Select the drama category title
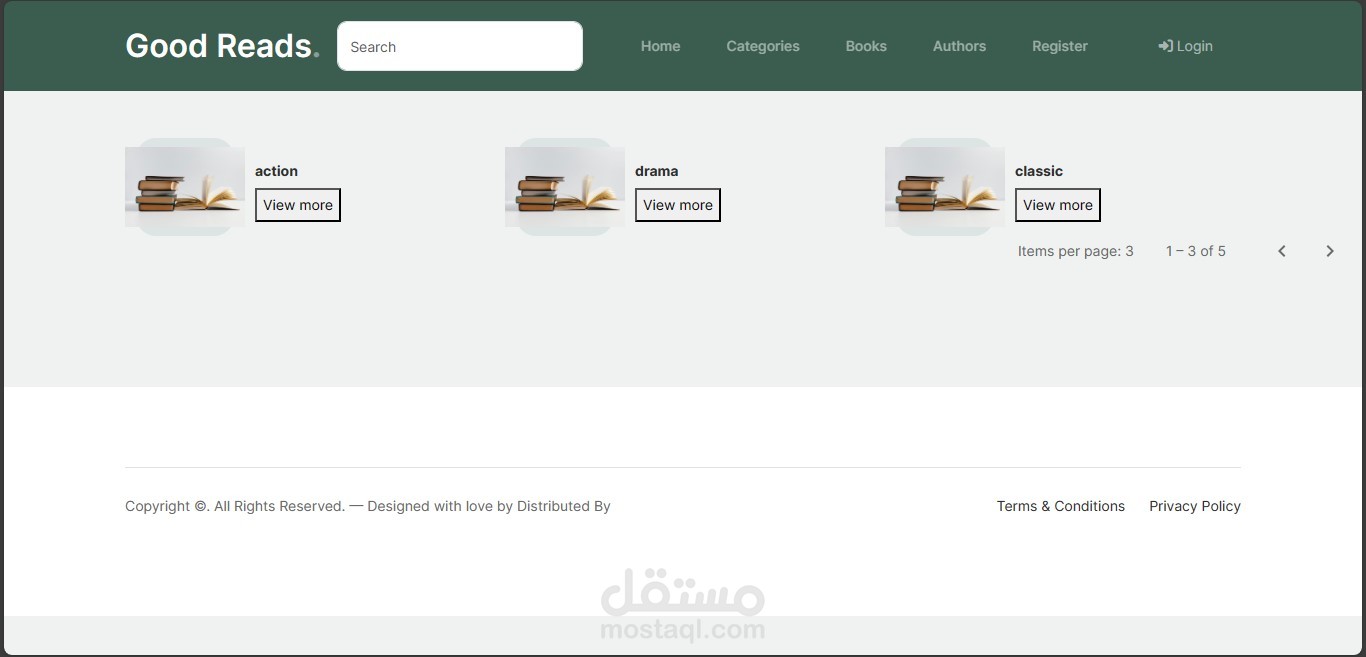The image size is (1366, 657). (x=656, y=171)
